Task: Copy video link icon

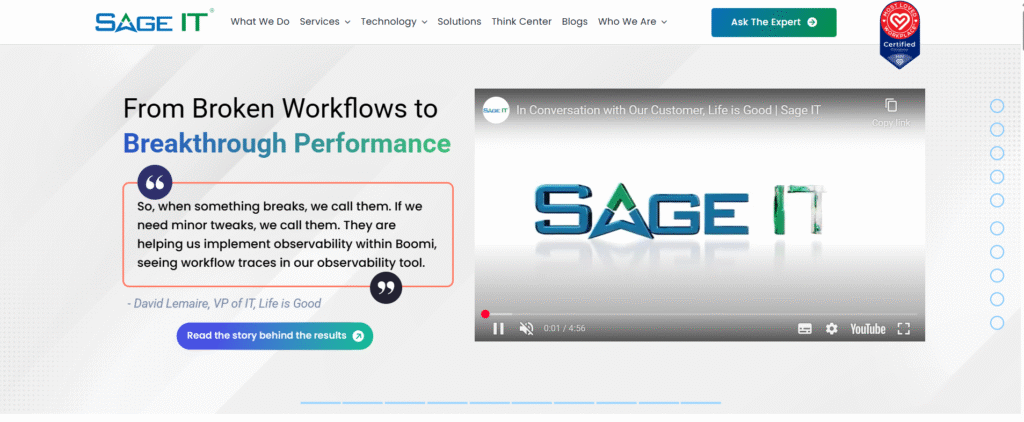Action: tap(891, 105)
